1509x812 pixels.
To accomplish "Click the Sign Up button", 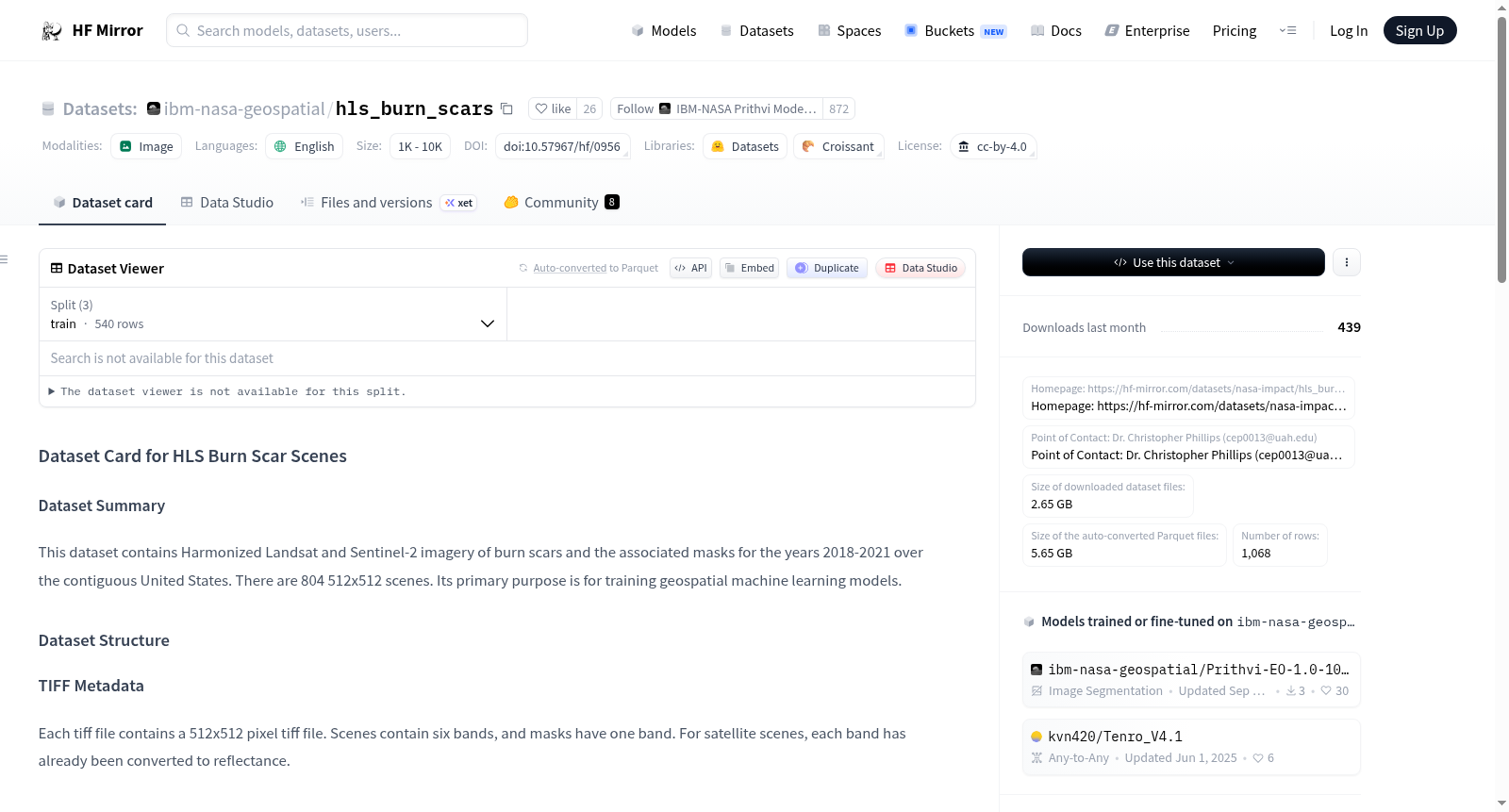I will 1420,30.
